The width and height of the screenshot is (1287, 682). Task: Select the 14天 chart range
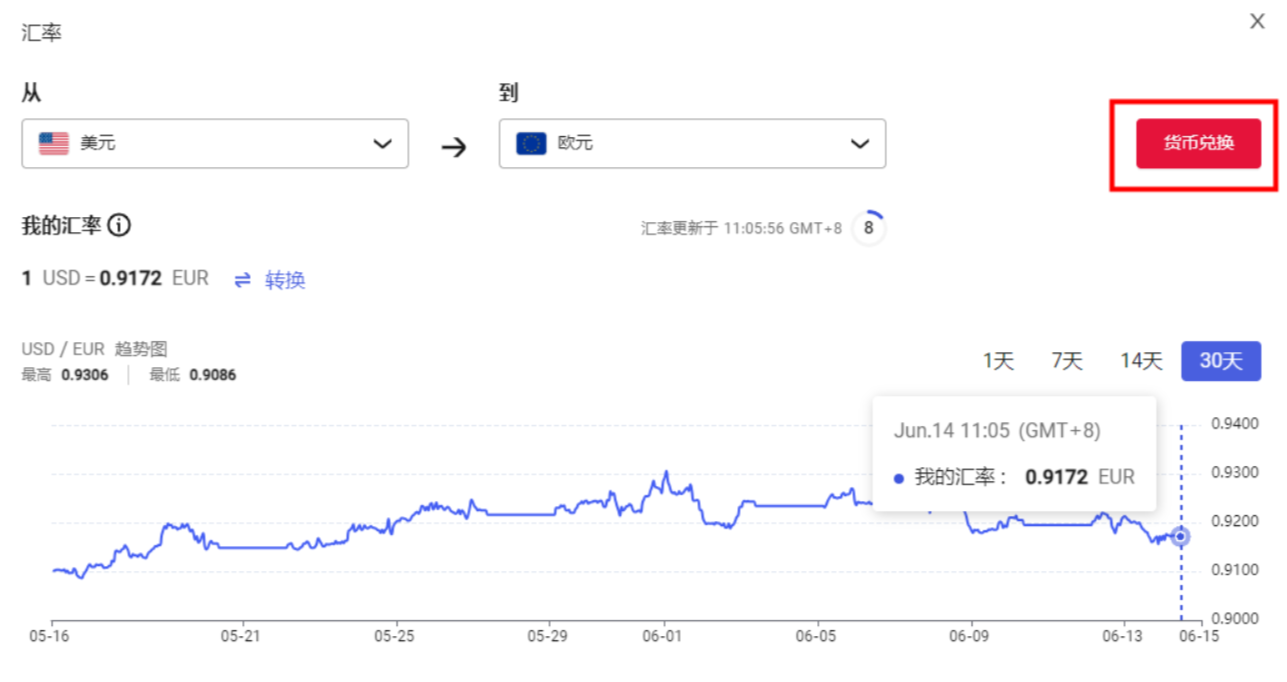click(x=1140, y=361)
